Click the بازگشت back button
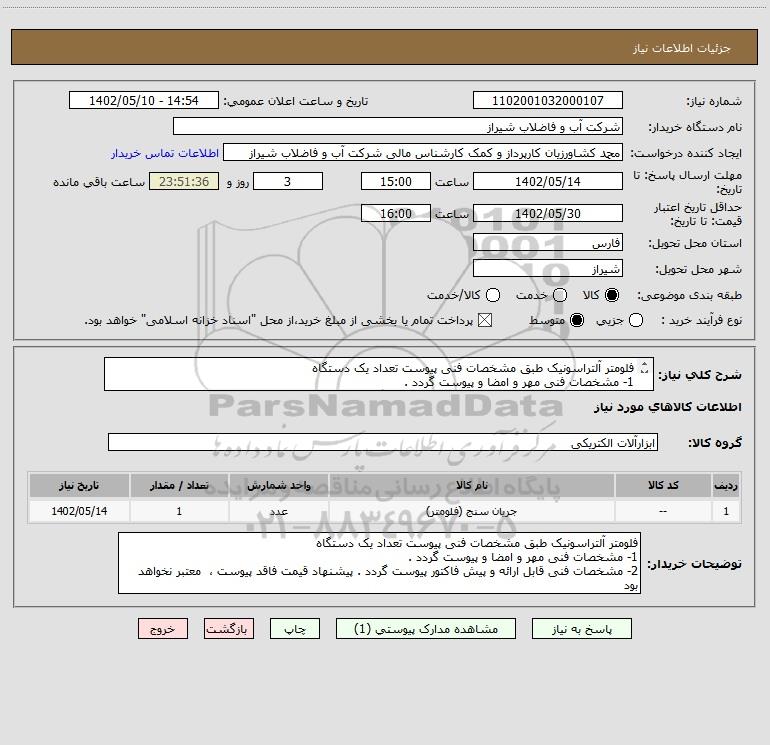Viewport: 770px width, 745px height. point(229,629)
